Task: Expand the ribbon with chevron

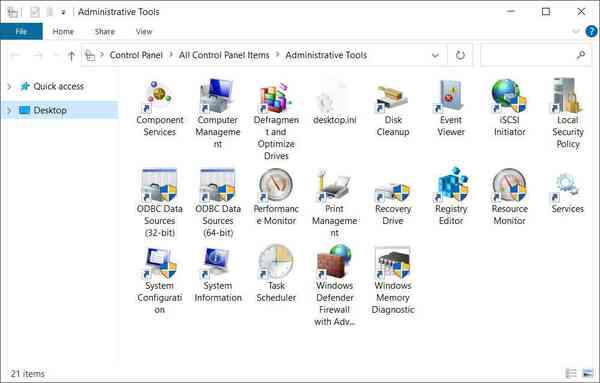Action: pyautogui.click(x=576, y=31)
